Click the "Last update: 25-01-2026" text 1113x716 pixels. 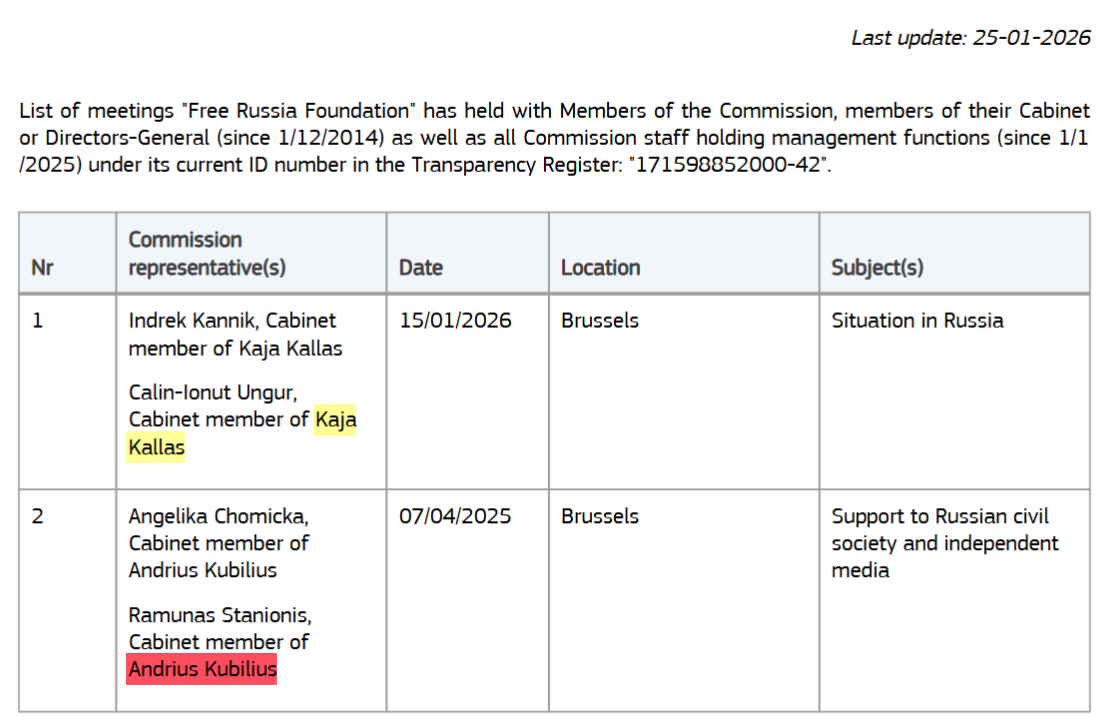[x=970, y=38]
